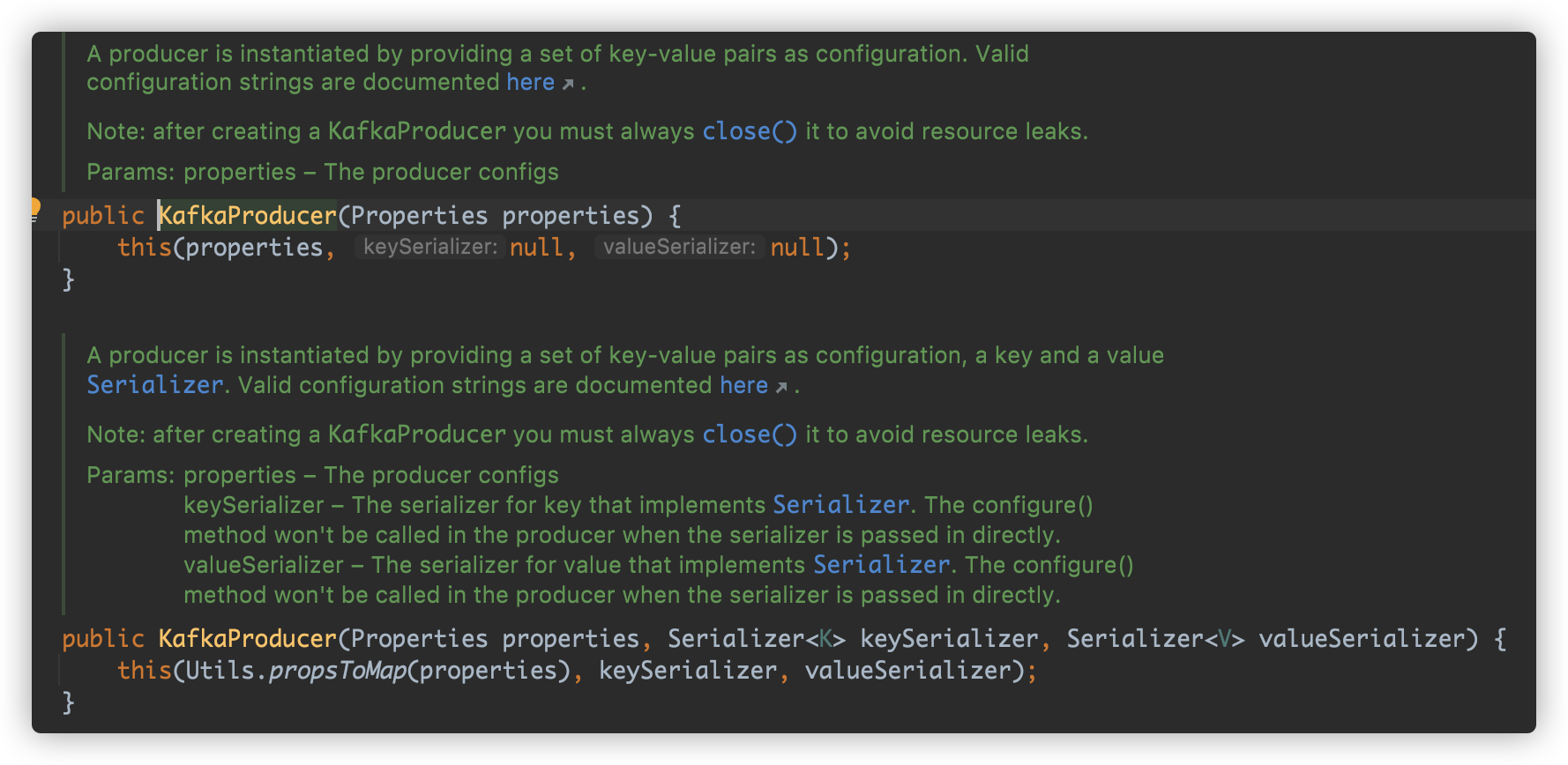The height and width of the screenshot is (765, 1568).
Task: Click KafkaProducer in single-argument constructor declaration
Action: point(248,216)
